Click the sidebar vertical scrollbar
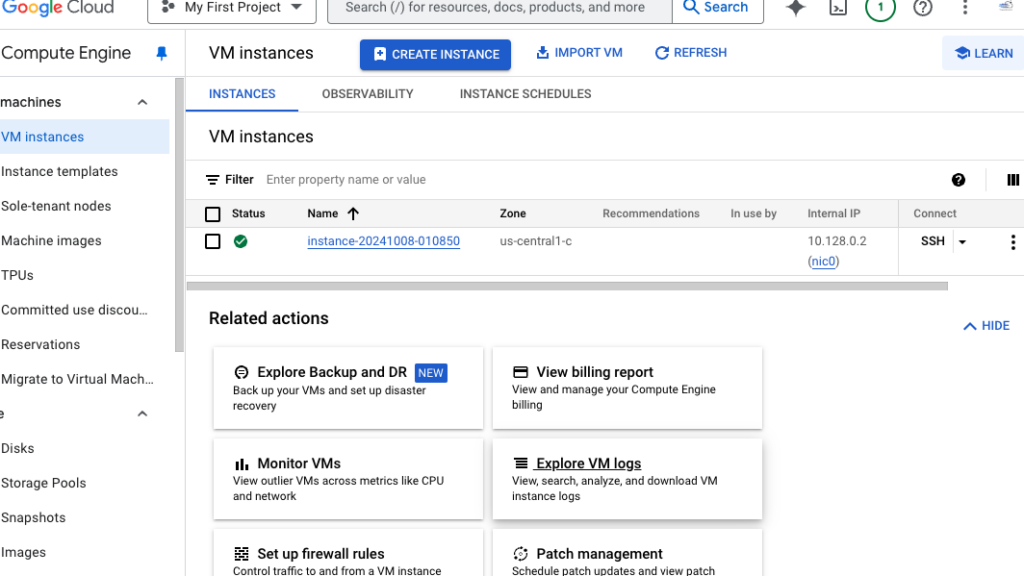 pyautogui.click(x=180, y=216)
